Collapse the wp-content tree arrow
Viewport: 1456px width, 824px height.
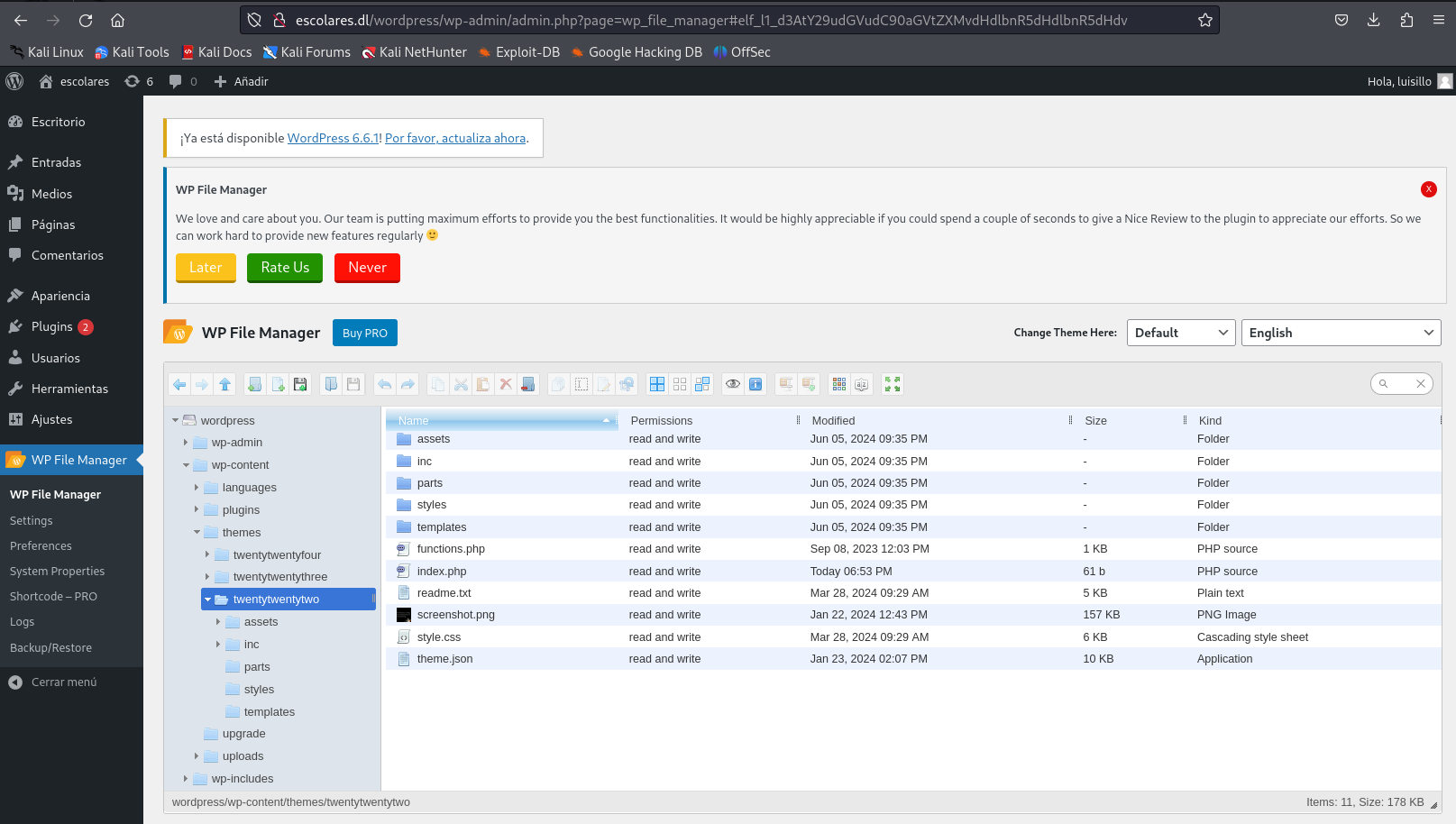(x=186, y=465)
